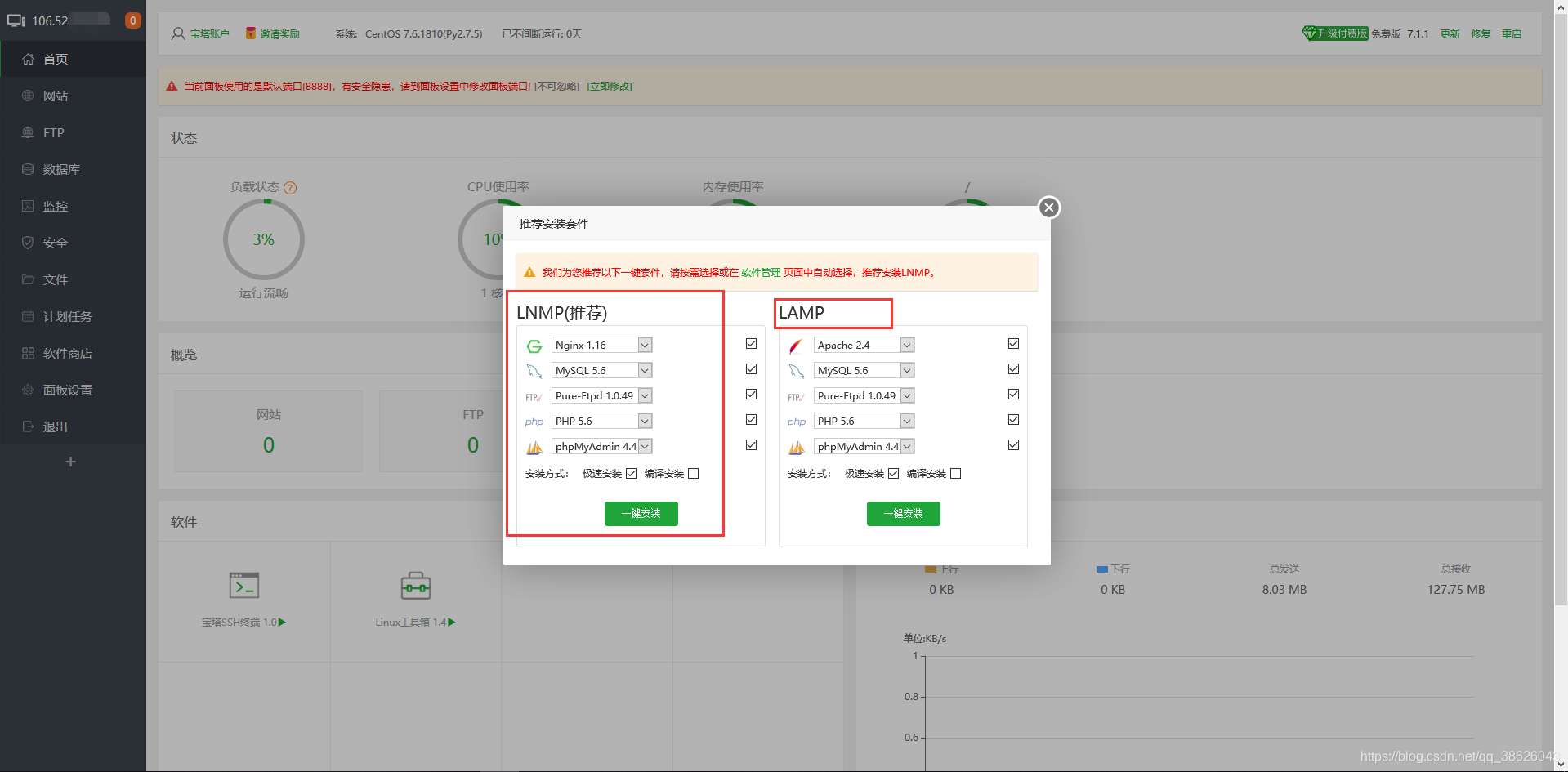Open the Apache 2.4 version dropdown
This screenshot has height=772, width=1568.
point(864,346)
